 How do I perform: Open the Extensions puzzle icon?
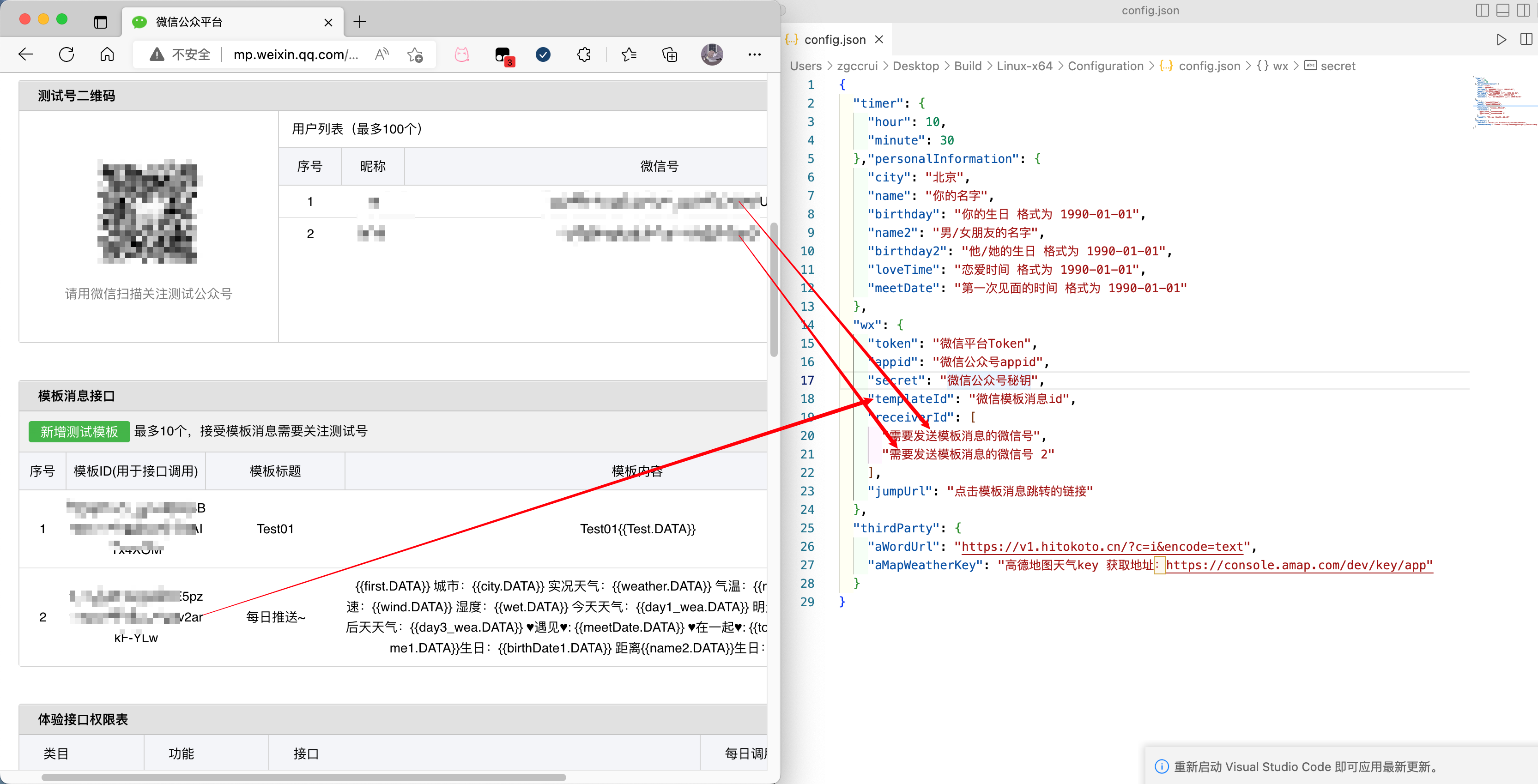click(x=584, y=55)
